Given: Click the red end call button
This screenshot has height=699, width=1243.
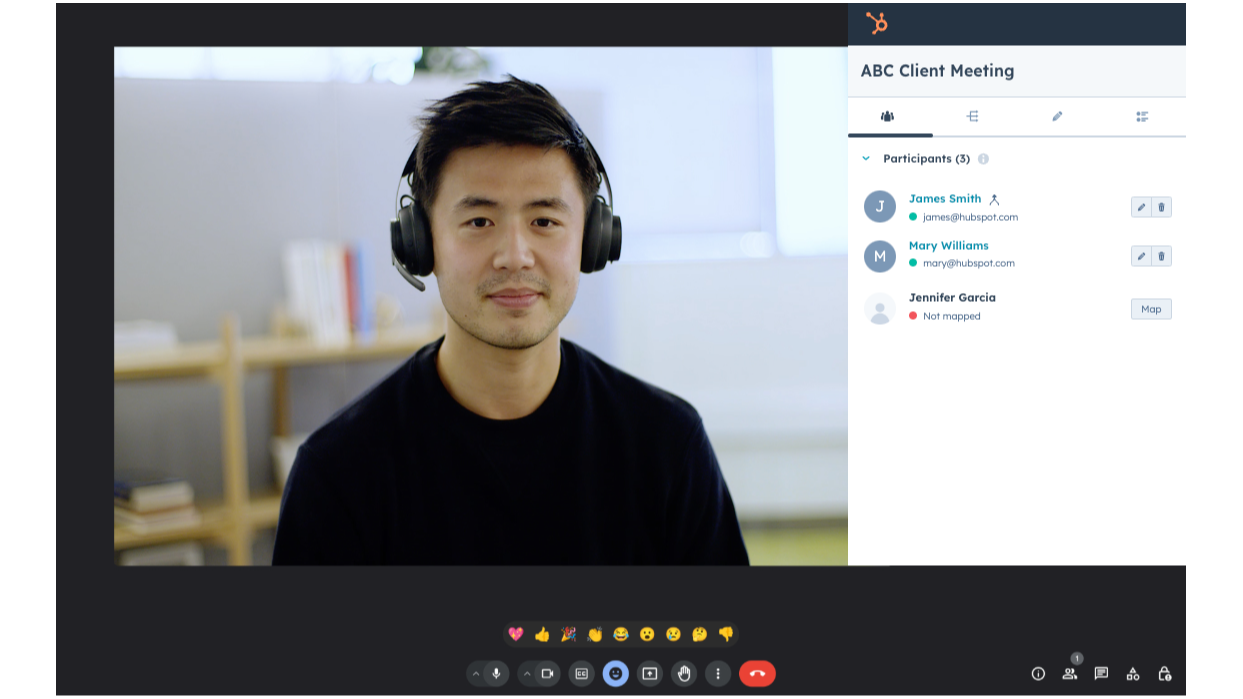Looking at the screenshot, I should (757, 674).
